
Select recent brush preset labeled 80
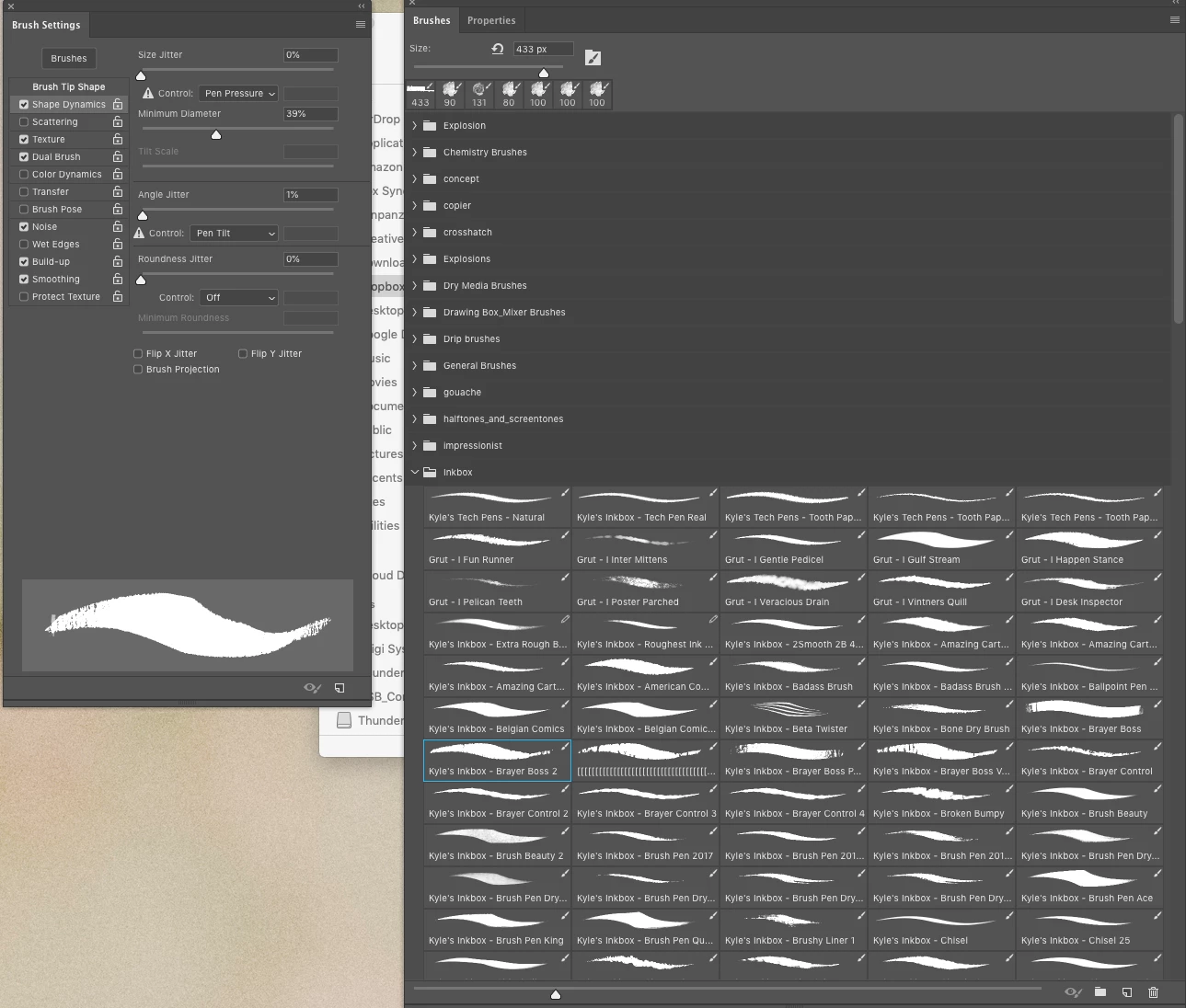click(x=509, y=95)
